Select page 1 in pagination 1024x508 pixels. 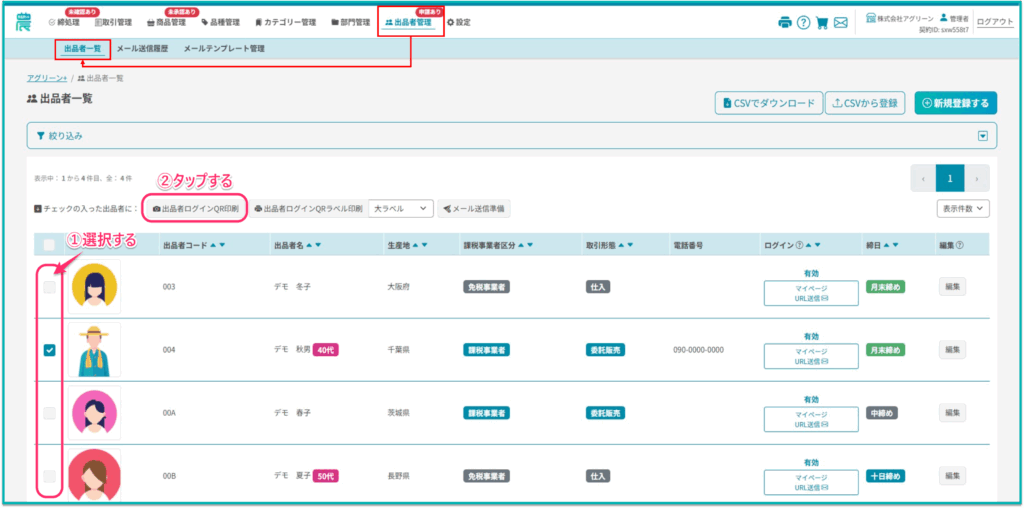[950, 178]
